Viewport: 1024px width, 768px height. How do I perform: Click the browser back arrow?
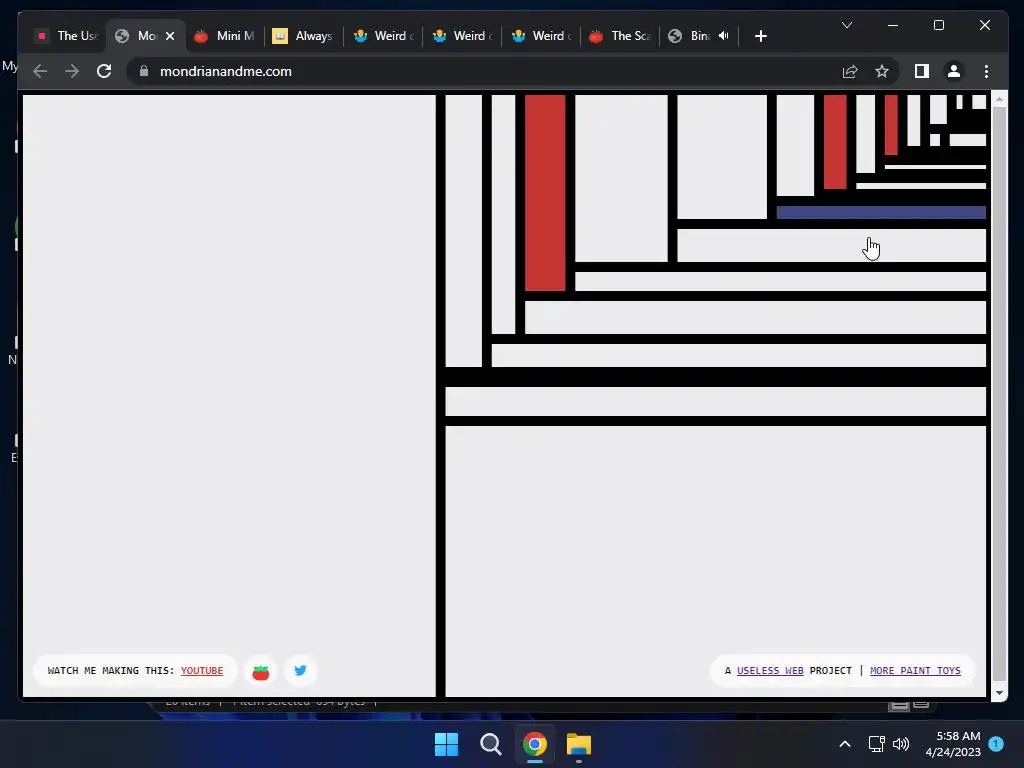point(40,71)
